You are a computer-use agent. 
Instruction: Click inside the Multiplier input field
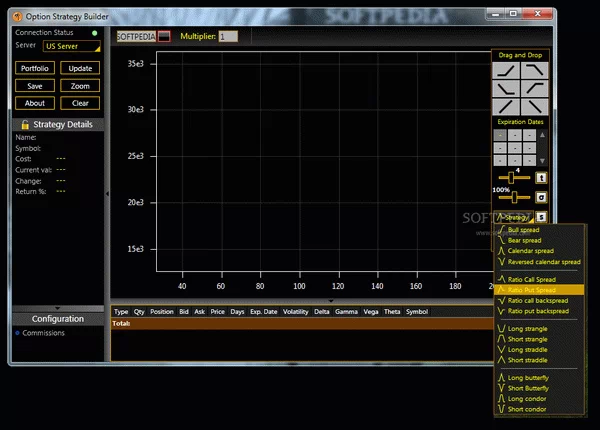pyautogui.click(x=229, y=37)
